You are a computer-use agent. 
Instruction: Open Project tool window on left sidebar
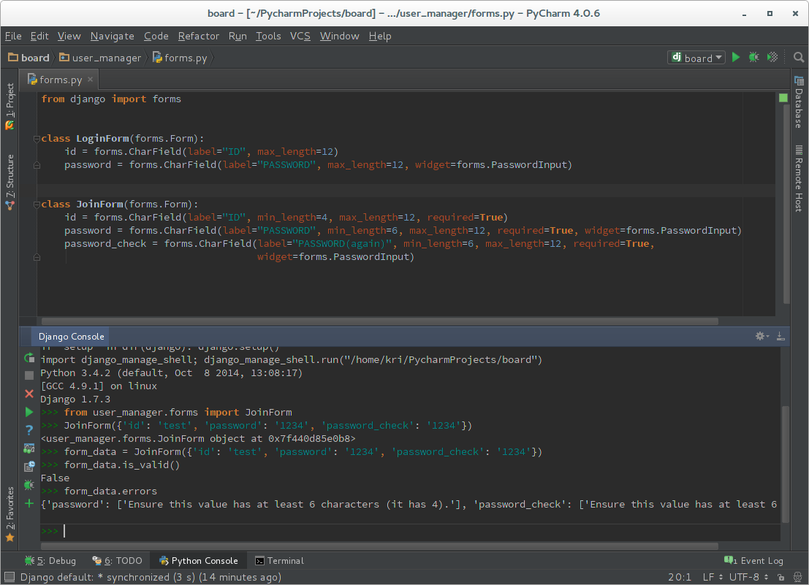(x=10, y=106)
